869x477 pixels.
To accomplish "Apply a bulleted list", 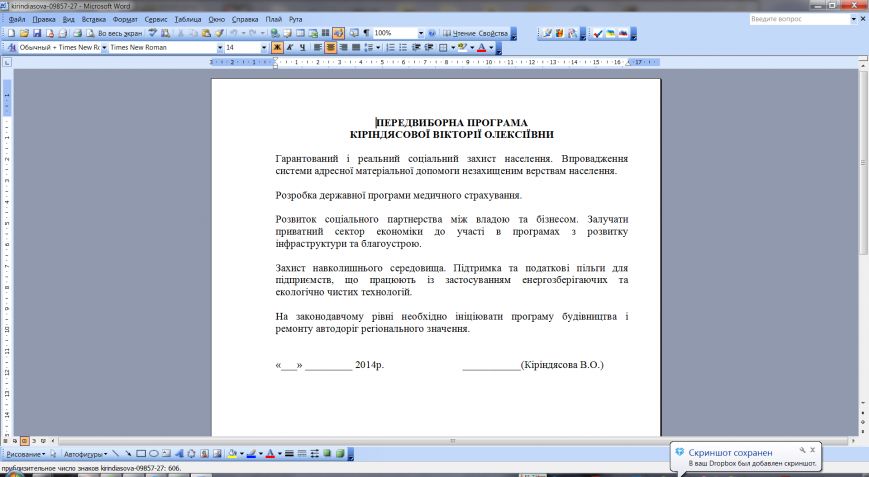I will 403,48.
